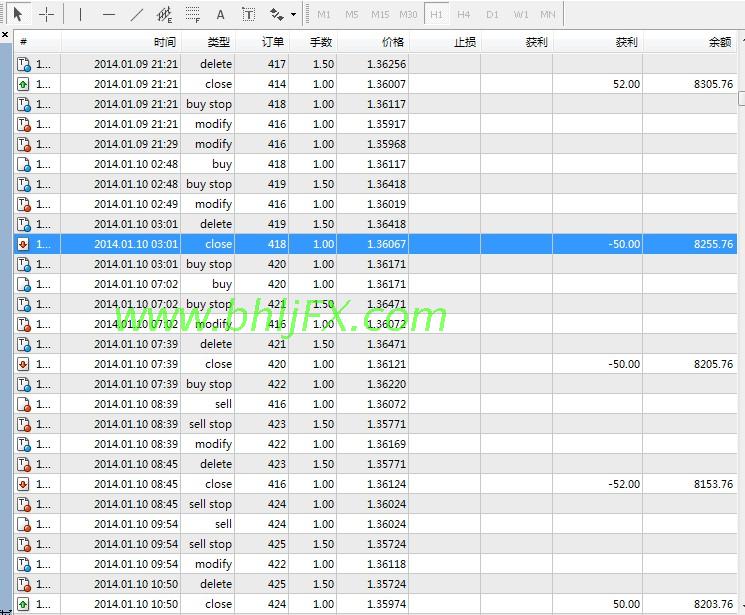The height and width of the screenshot is (615, 745).
Task: Click red icon of close 420 row
Action: coord(23,364)
